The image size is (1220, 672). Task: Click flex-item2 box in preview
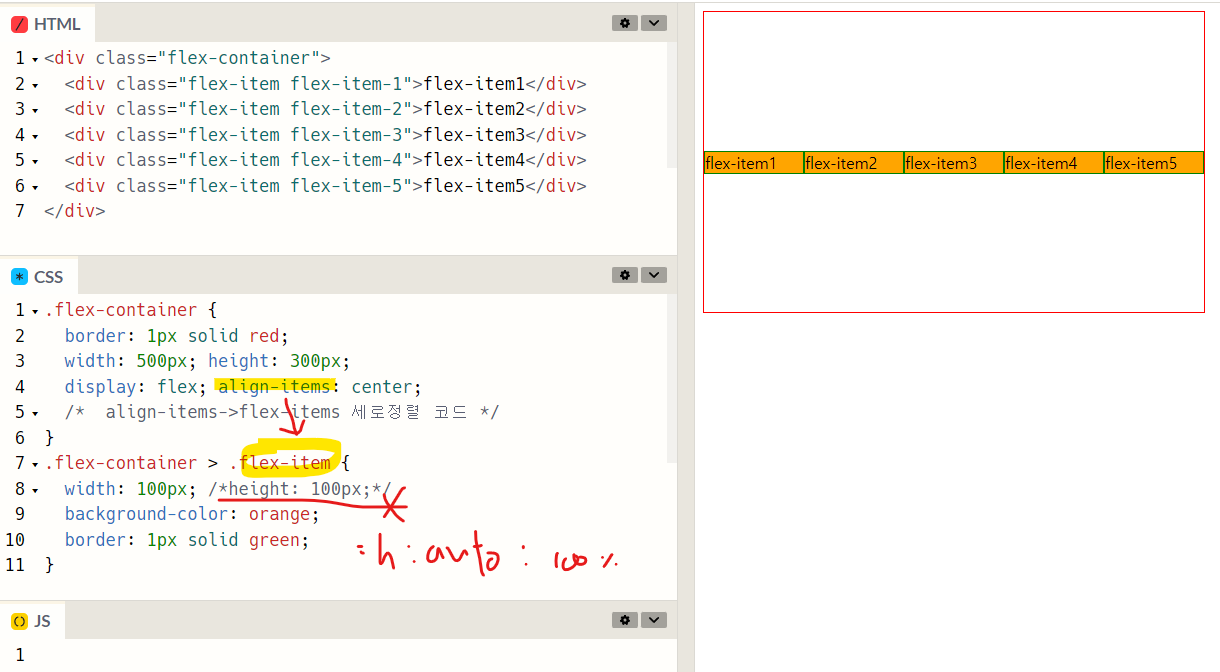tap(854, 163)
